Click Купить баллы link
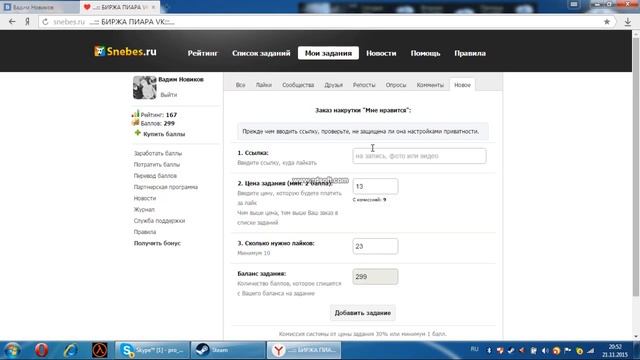 (164, 134)
